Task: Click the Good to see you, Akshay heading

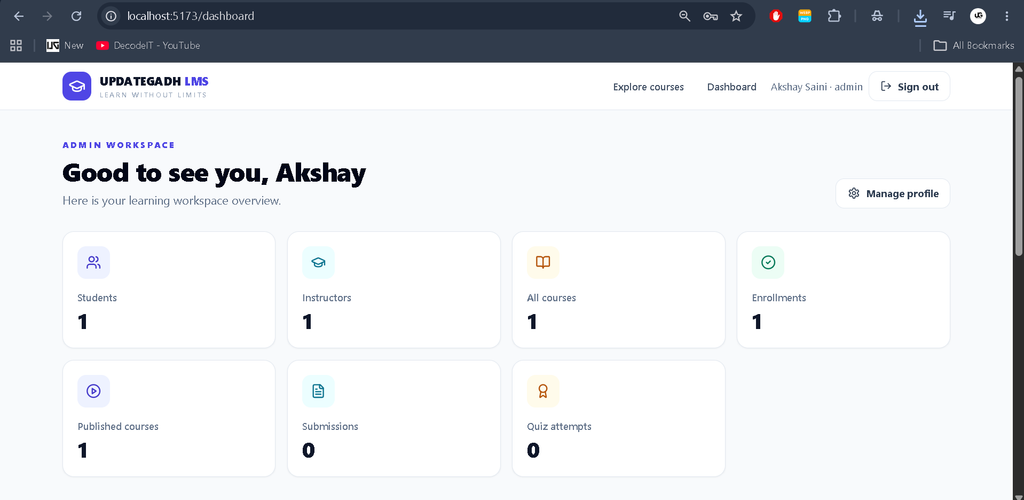Action: (x=214, y=173)
